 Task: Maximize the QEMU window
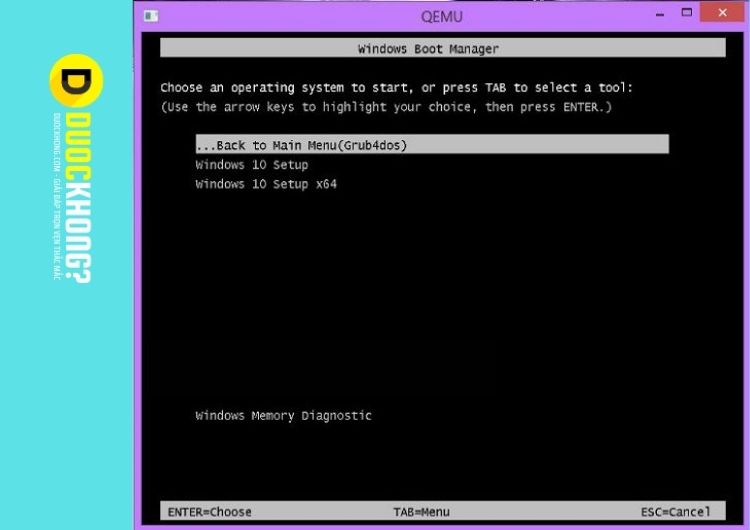point(687,13)
